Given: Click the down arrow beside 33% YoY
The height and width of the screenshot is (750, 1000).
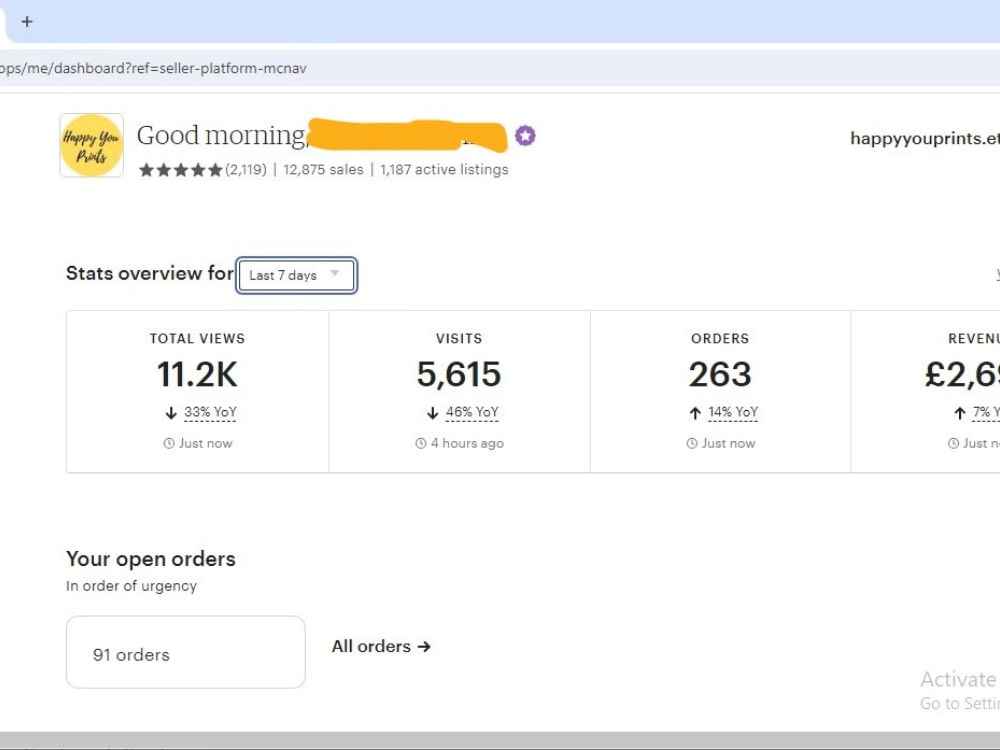Looking at the screenshot, I should (x=171, y=413).
